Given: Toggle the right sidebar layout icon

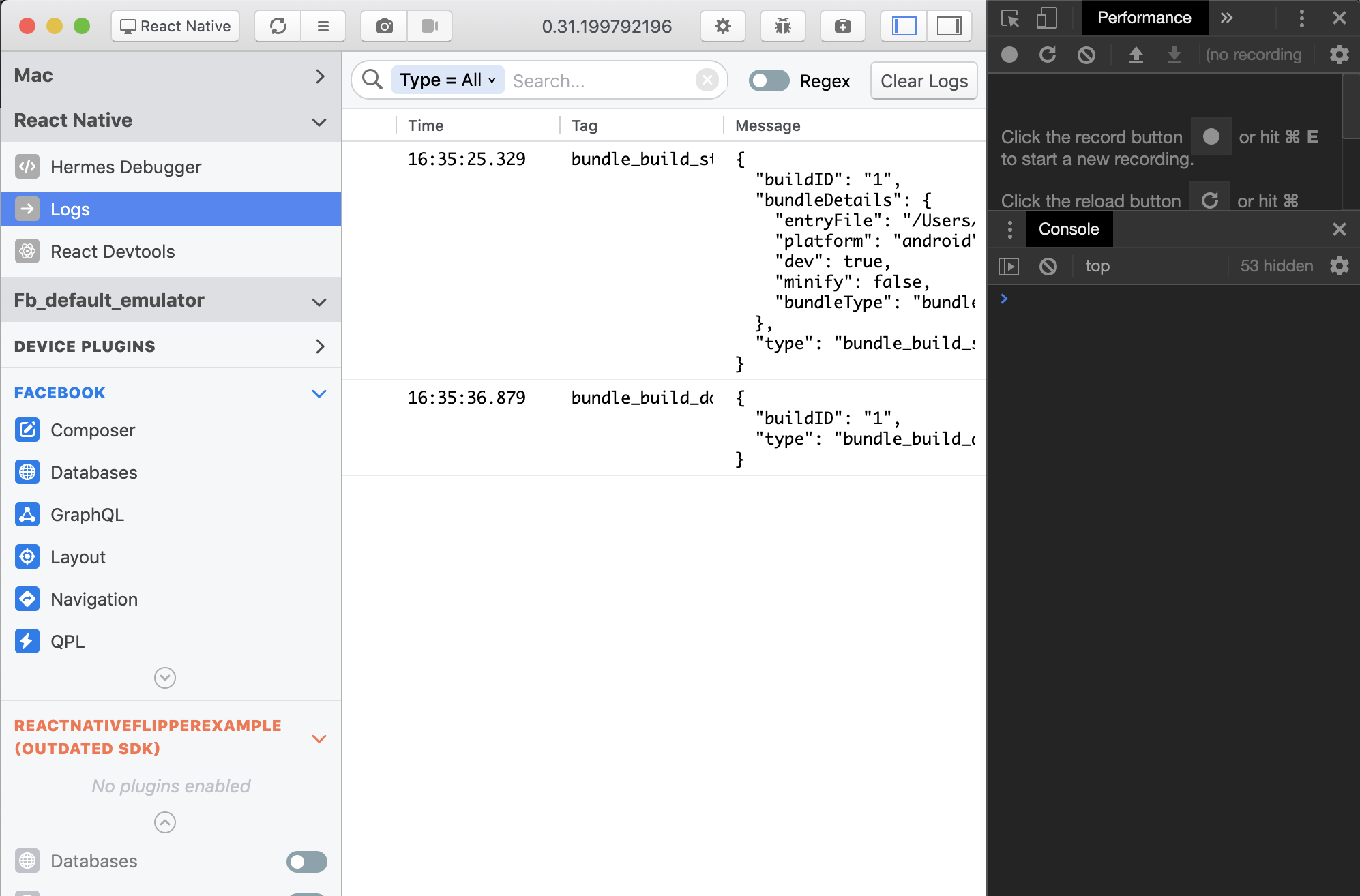Looking at the screenshot, I should click(x=949, y=27).
